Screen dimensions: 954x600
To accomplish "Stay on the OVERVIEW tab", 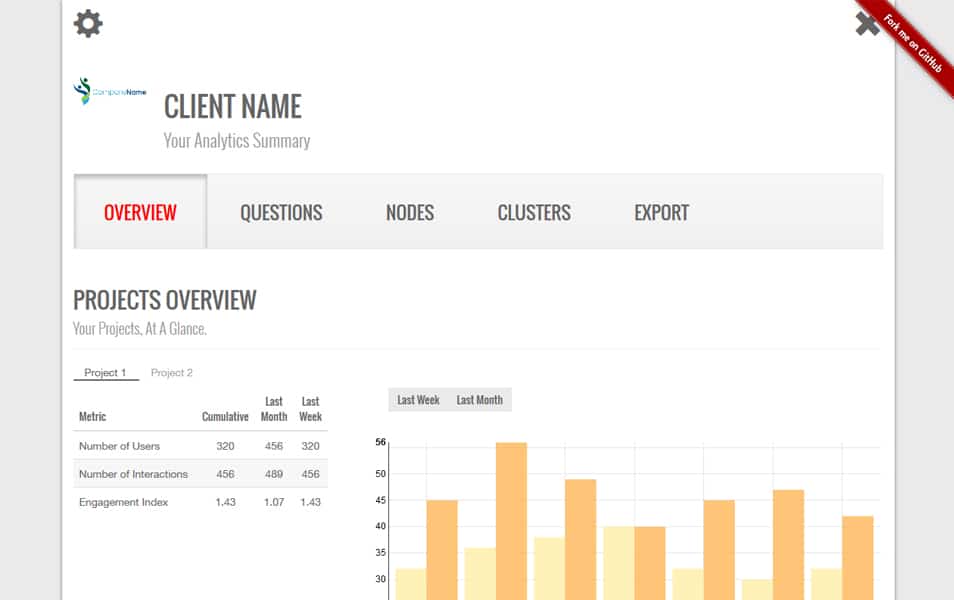I will coord(139,212).
